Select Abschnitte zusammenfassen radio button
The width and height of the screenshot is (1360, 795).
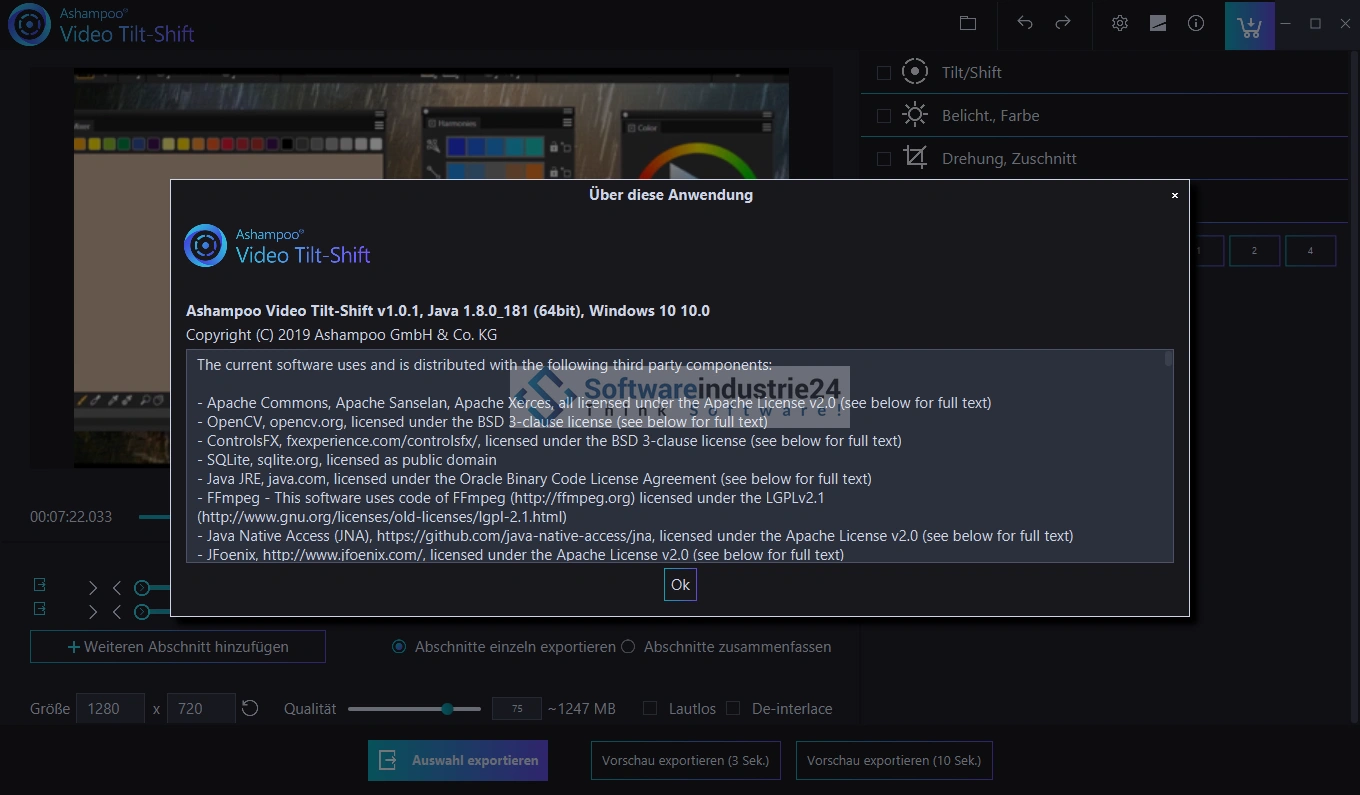628,647
